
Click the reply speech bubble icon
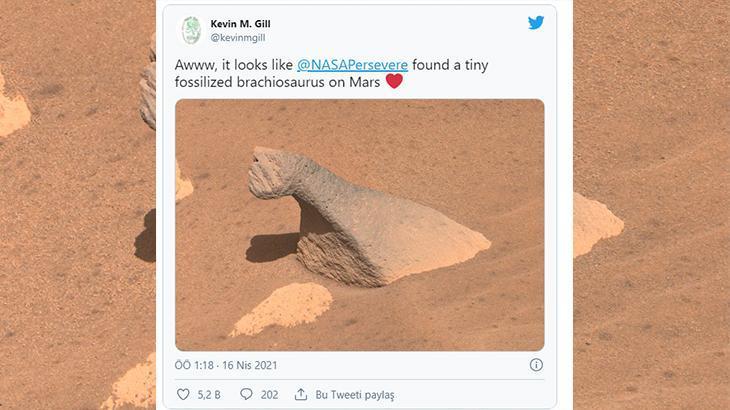tap(246, 394)
